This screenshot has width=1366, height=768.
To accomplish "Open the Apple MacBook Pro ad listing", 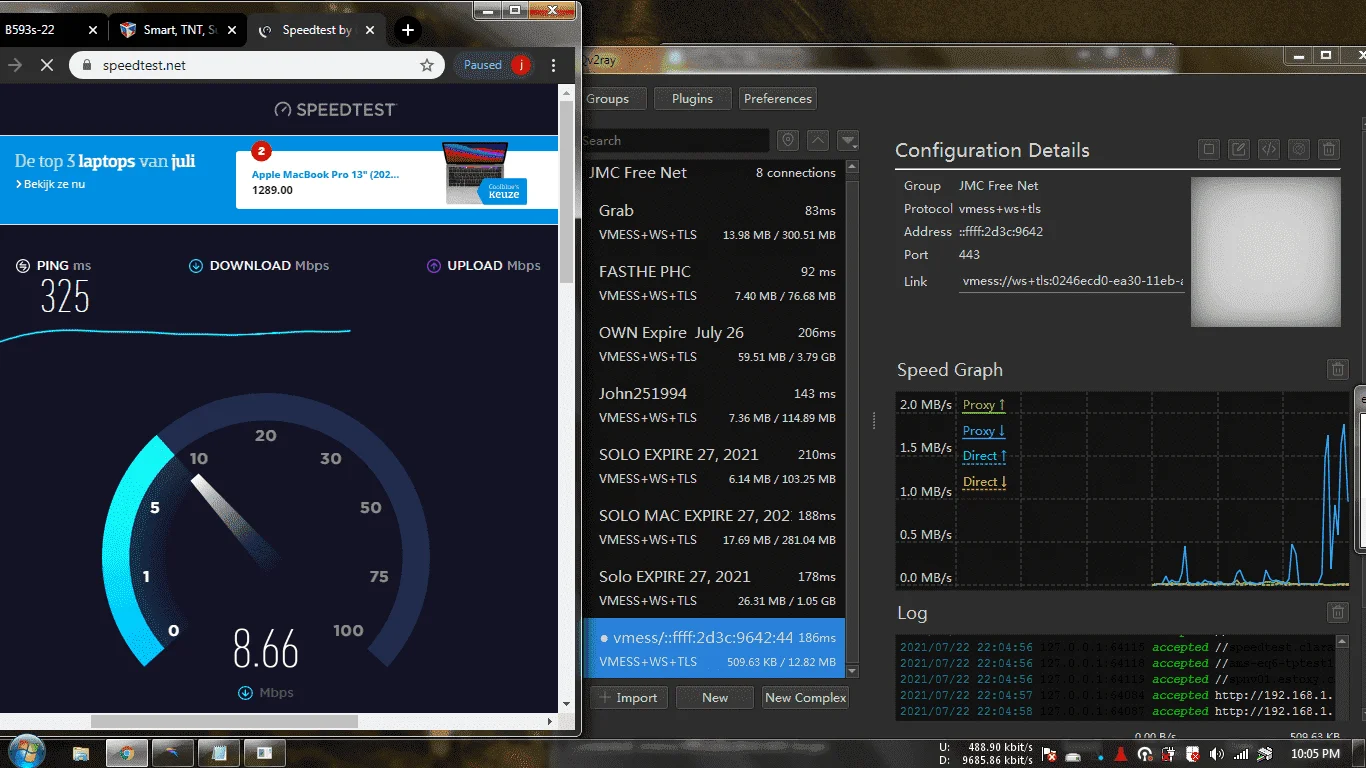I will pos(396,178).
